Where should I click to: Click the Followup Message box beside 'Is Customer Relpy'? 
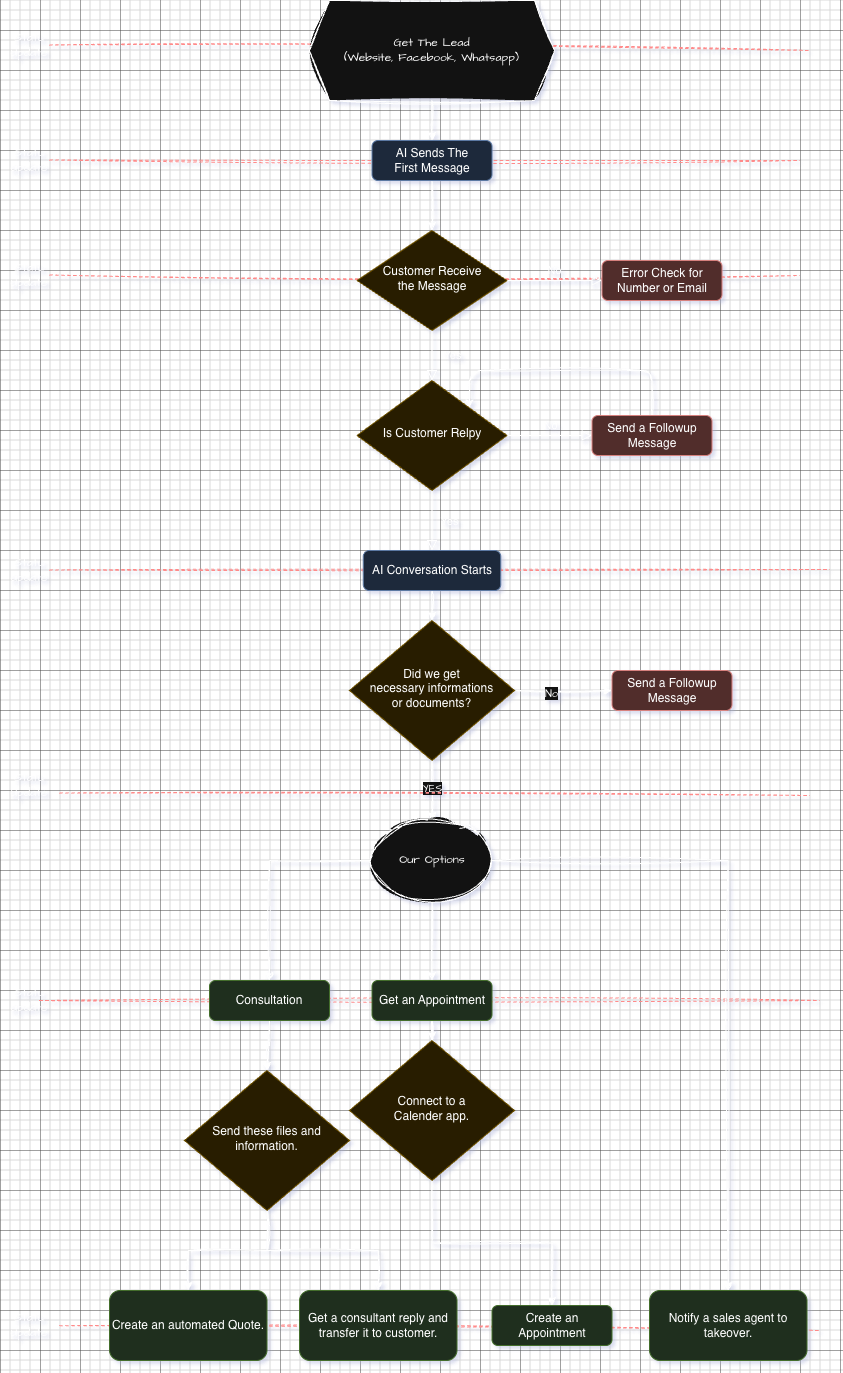(x=652, y=436)
